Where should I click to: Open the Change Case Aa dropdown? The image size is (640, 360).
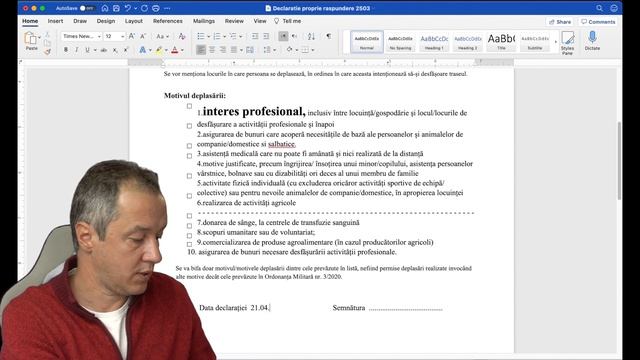[162, 36]
